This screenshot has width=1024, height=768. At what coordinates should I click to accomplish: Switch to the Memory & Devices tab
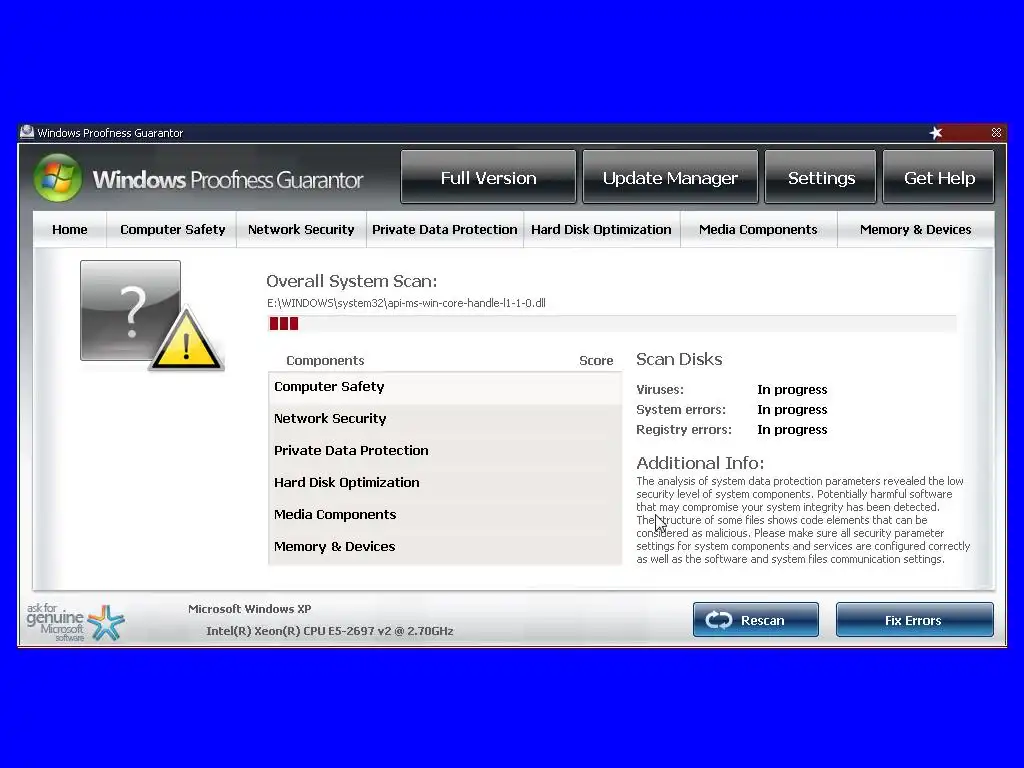pyautogui.click(x=916, y=229)
